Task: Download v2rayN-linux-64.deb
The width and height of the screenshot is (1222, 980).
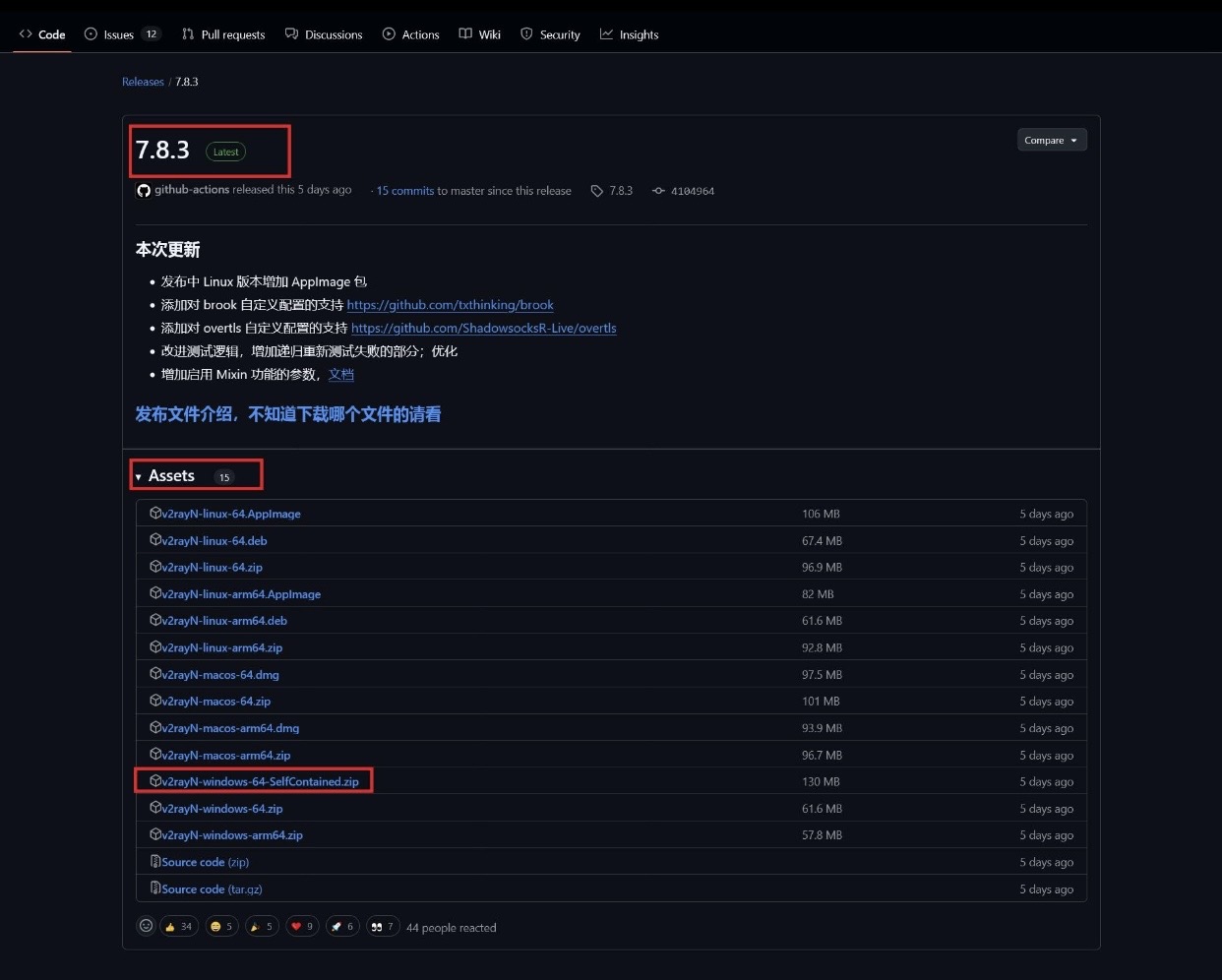Action: pyautogui.click(x=214, y=541)
